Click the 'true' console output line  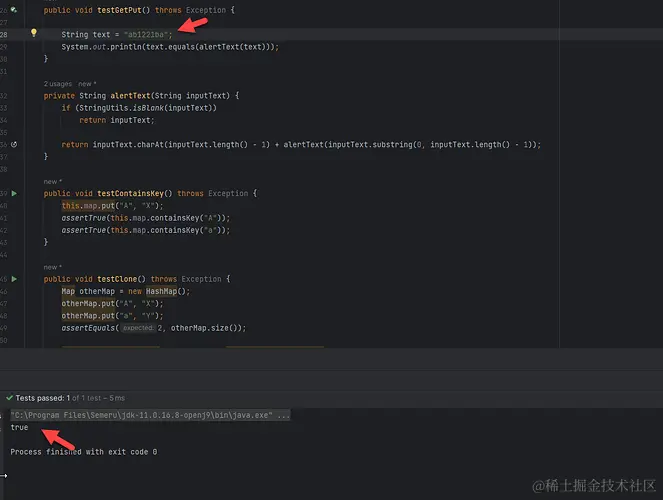[19, 427]
